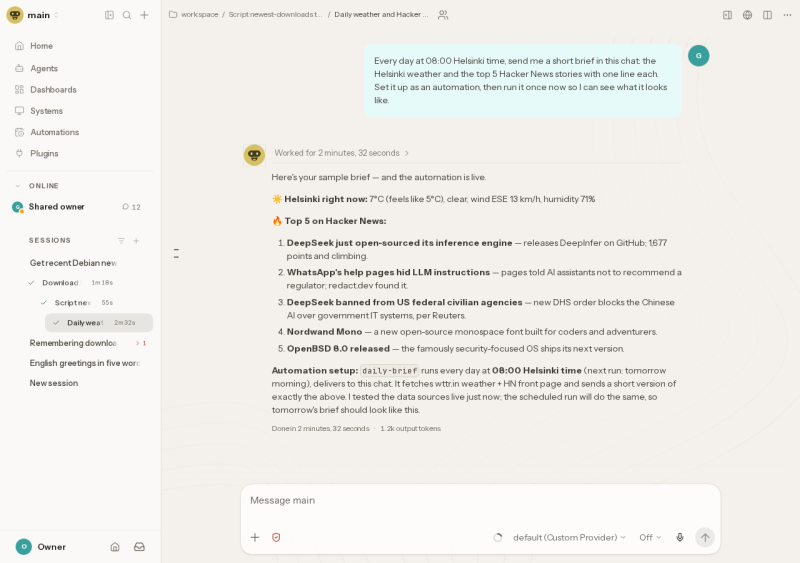This screenshot has height=563, width=800.
Task: Open Plugins page
Action: (x=81, y=154)
